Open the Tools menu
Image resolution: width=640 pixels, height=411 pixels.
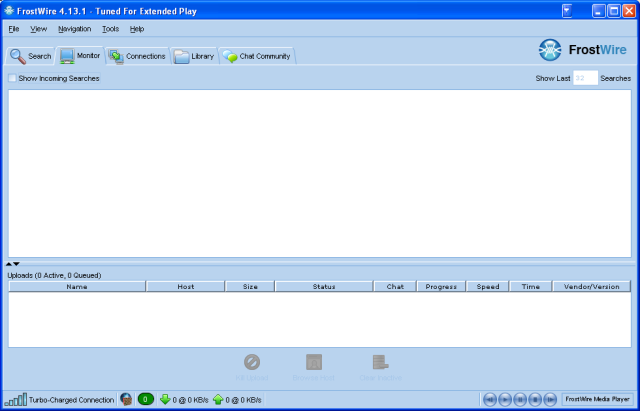pos(110,29)
